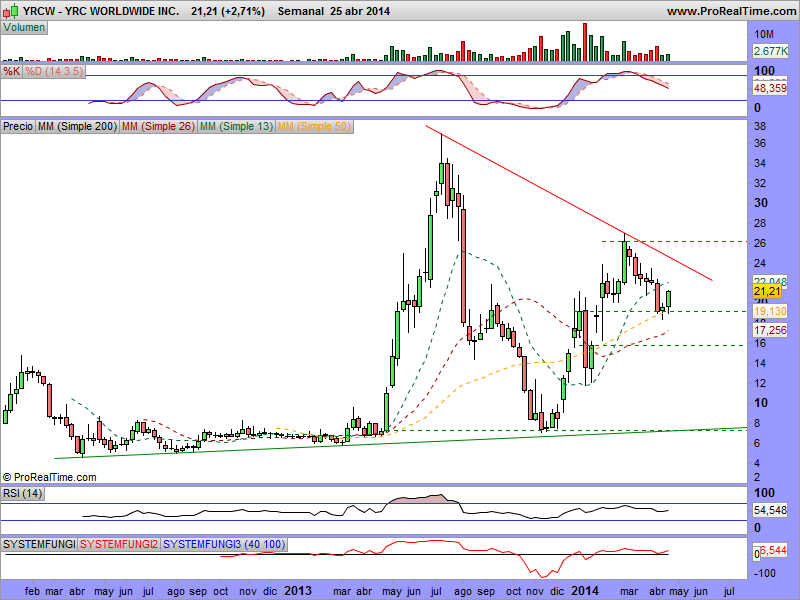Click the 38 price axis label
The height and width of the screenshot is (600, 800).
tap(760, 126)
